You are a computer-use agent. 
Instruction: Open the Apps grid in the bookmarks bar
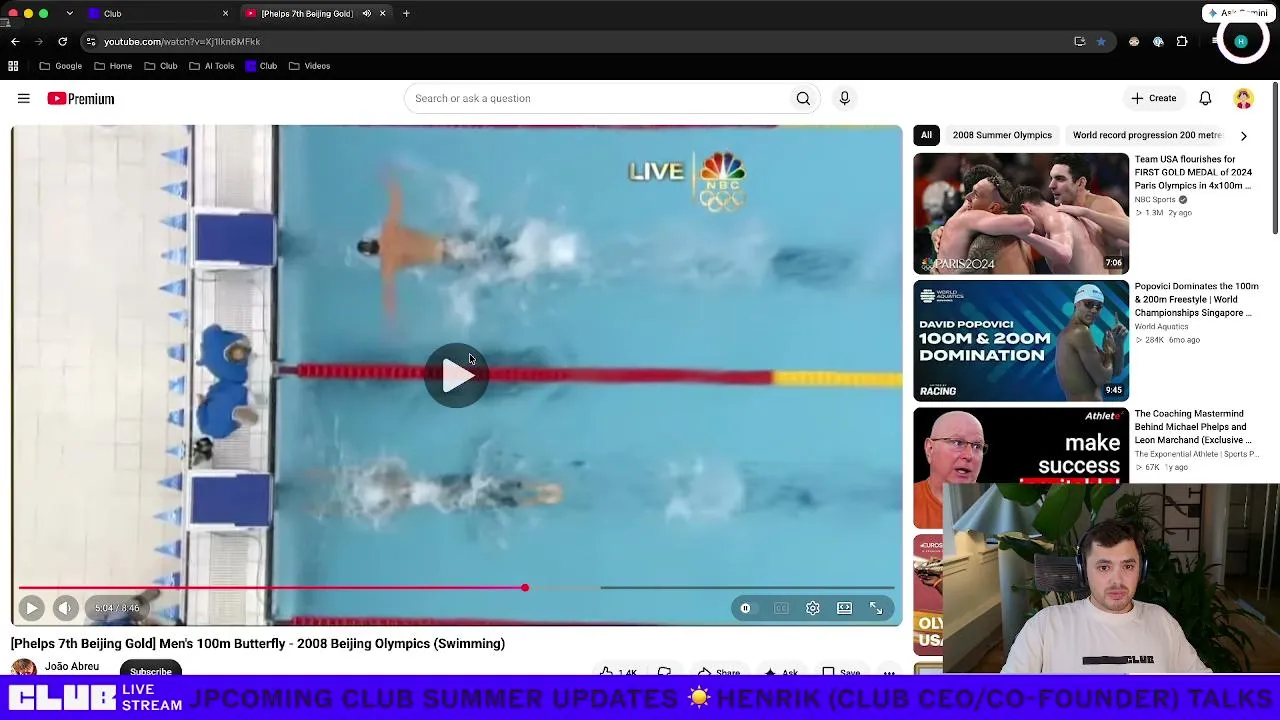13,66
